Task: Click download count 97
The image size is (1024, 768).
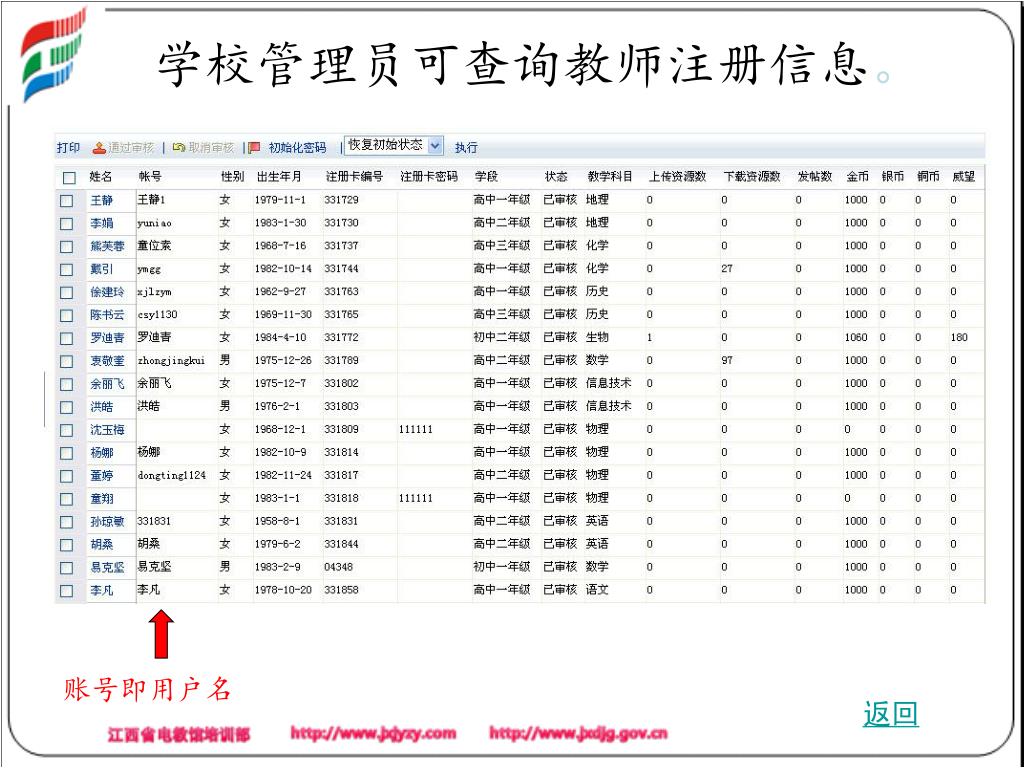Action: click(727, 360)
